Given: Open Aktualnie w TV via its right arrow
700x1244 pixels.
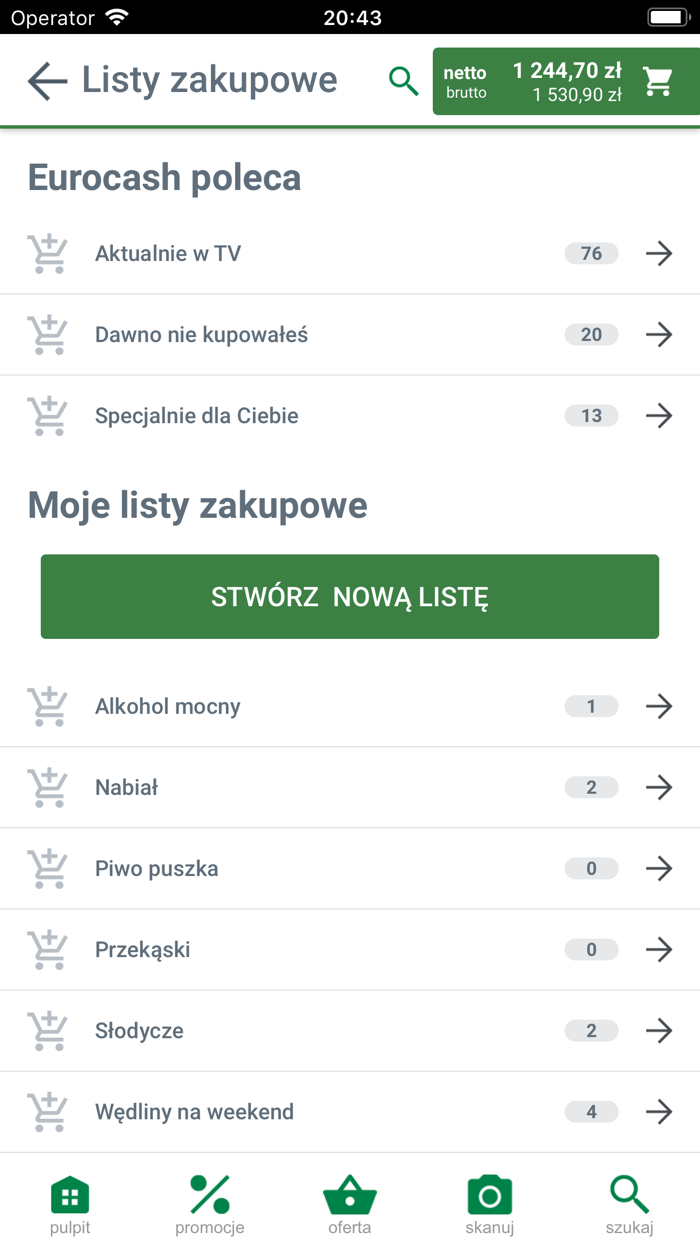Looking at the screenshot, I should (x=659, y=253).
